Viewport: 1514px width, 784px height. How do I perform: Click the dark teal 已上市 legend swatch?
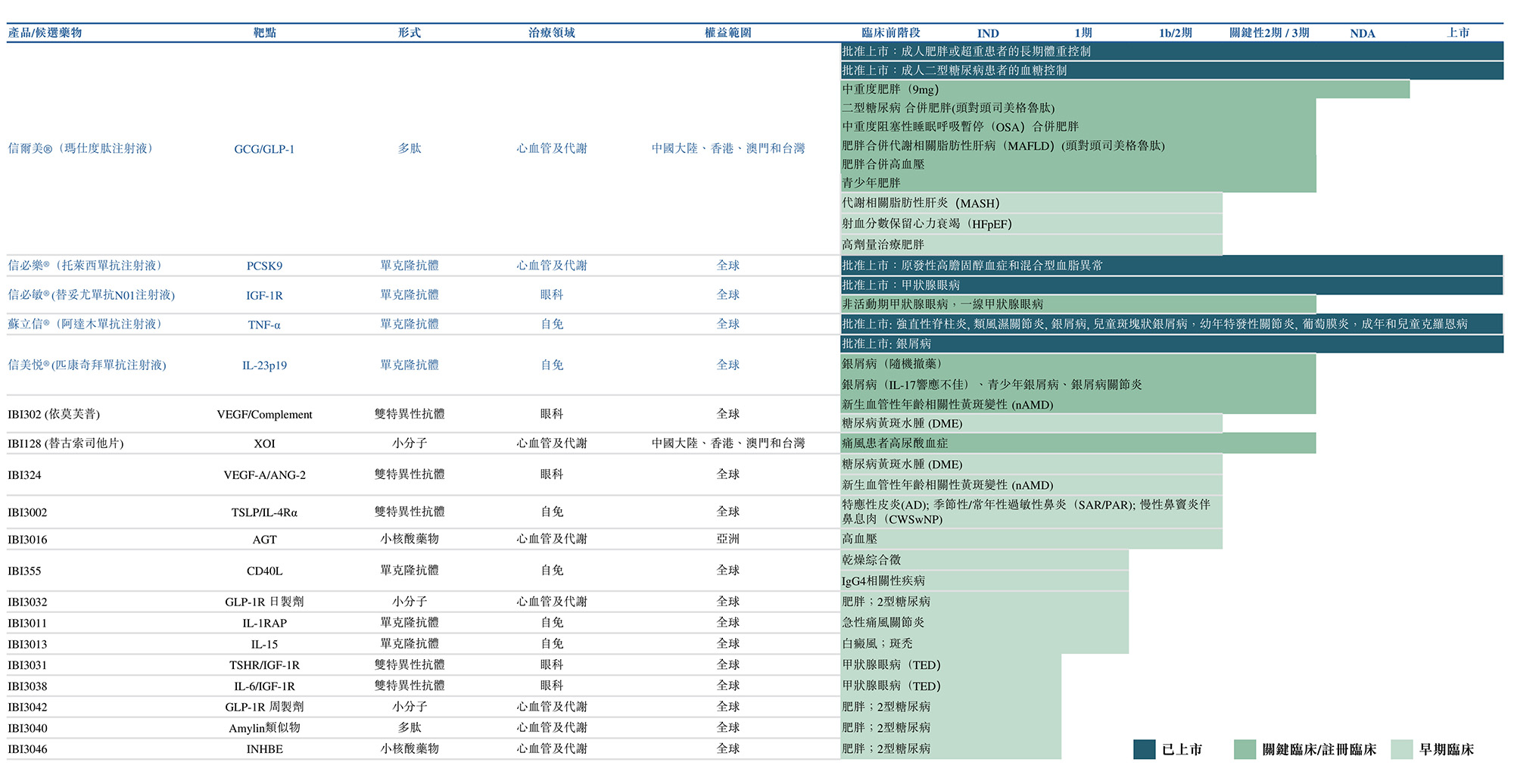pos(1144,749)
